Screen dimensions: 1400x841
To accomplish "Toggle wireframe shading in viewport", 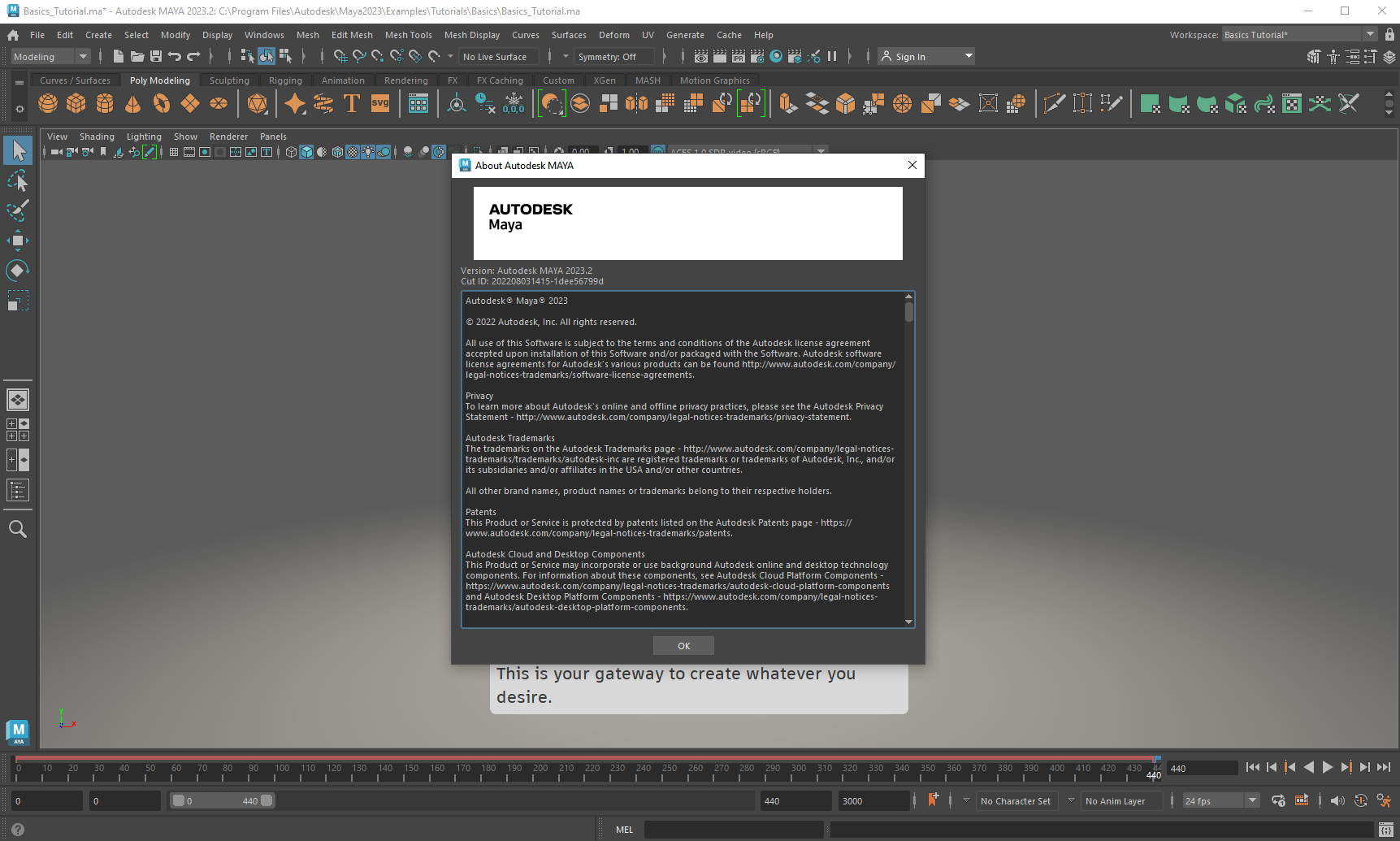I will (x=291, y=152).
